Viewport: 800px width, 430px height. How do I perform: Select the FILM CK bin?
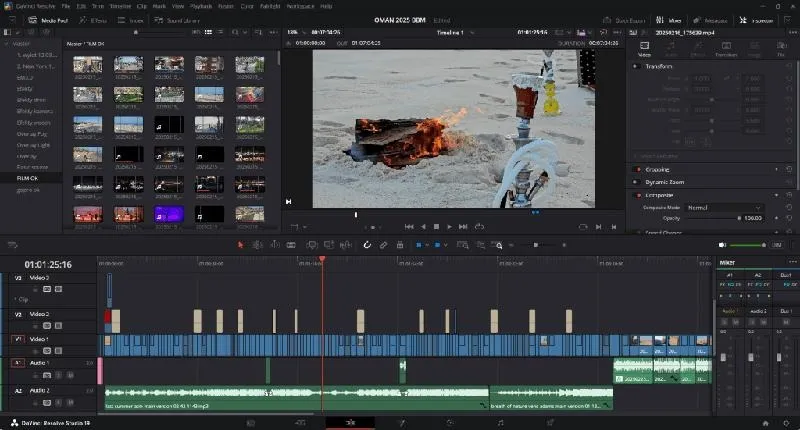pyautogui.click(x=28, y=178)
